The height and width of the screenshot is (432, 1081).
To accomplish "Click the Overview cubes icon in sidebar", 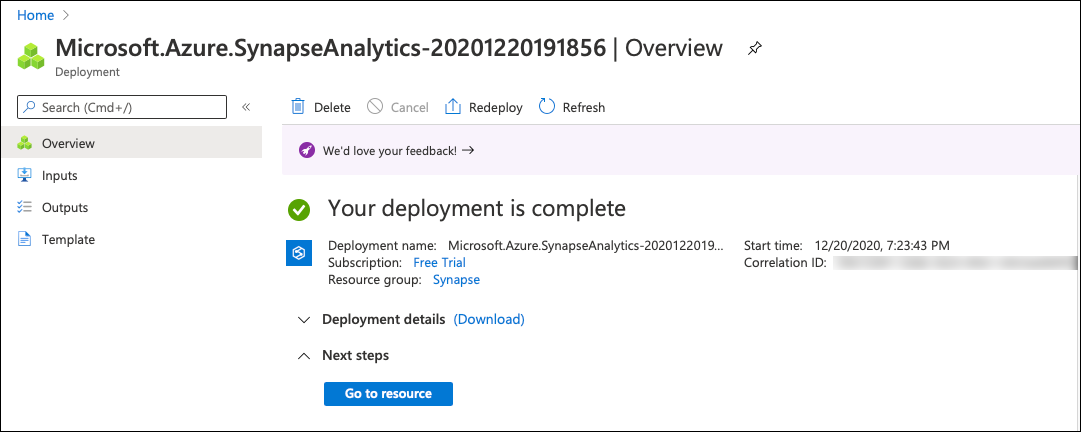I will 25,143.
